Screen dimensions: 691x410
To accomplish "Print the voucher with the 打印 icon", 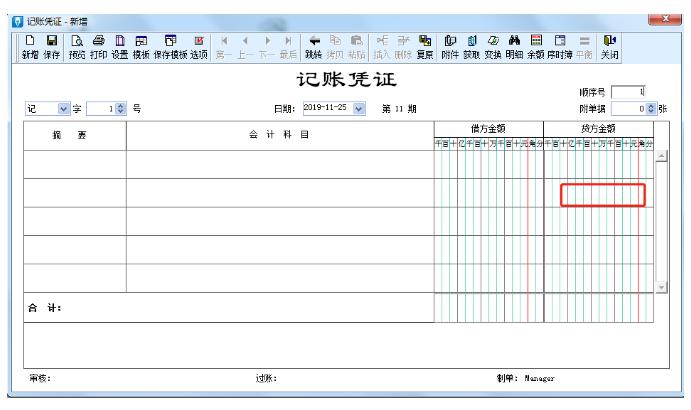I will click(99, 47).
